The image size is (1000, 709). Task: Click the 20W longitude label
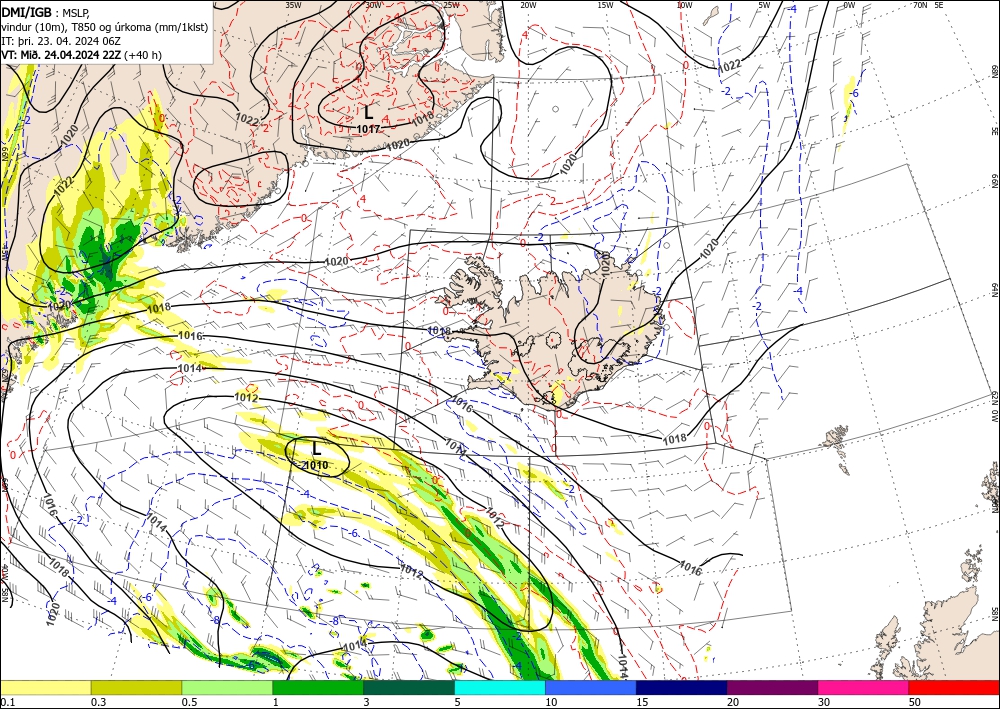528,5
